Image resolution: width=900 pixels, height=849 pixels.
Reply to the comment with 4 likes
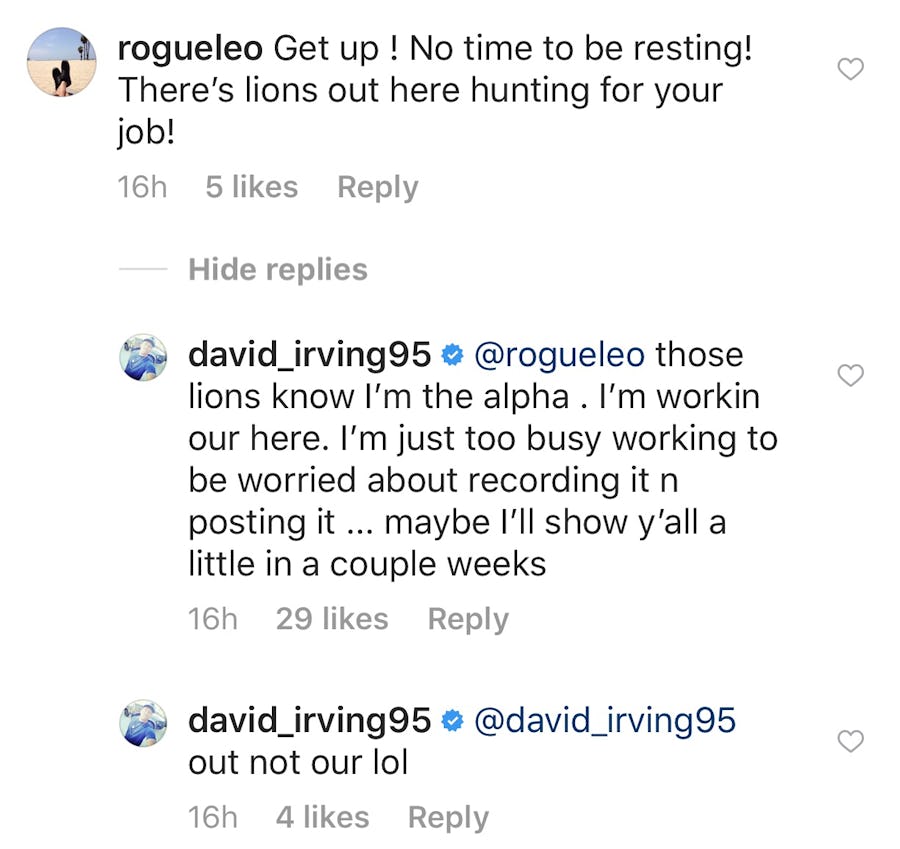pyautogui.click(x=448, y=817)
